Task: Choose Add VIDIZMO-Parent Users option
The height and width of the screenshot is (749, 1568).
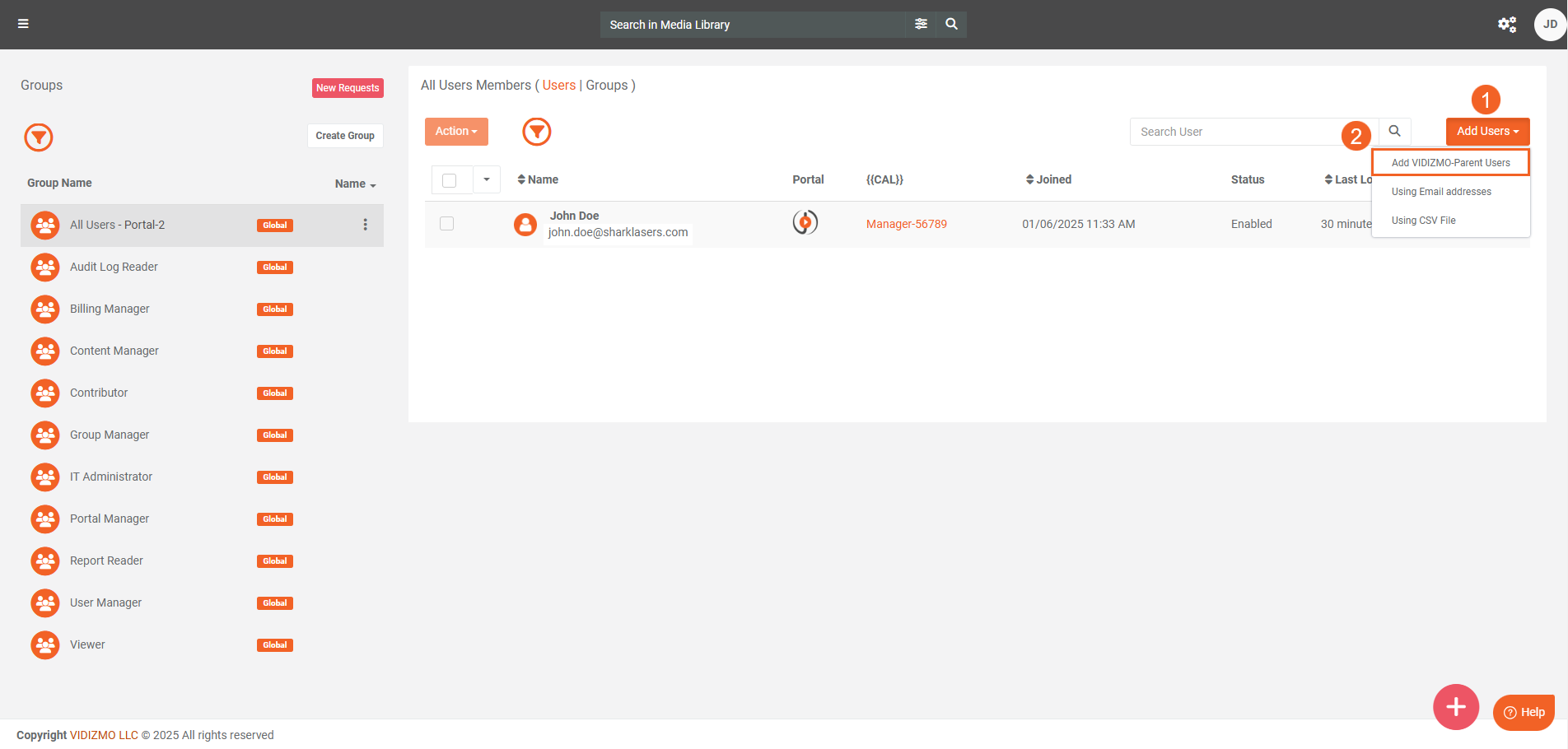Action: pyautogui.click(x=1450, y=163)
